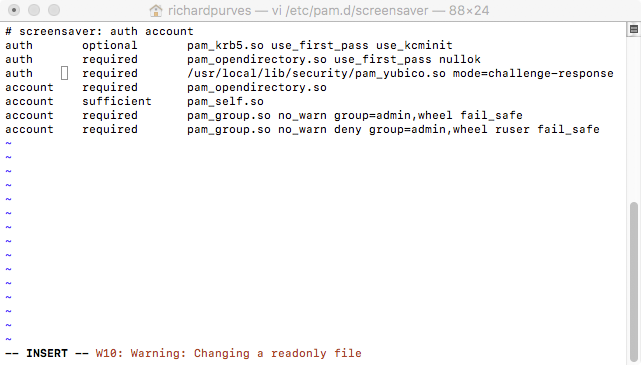Image resolution: width=641 pixels, height=365 pixels.
Task: Click the INSERT mode indicator
Action: tap(47, 353)
